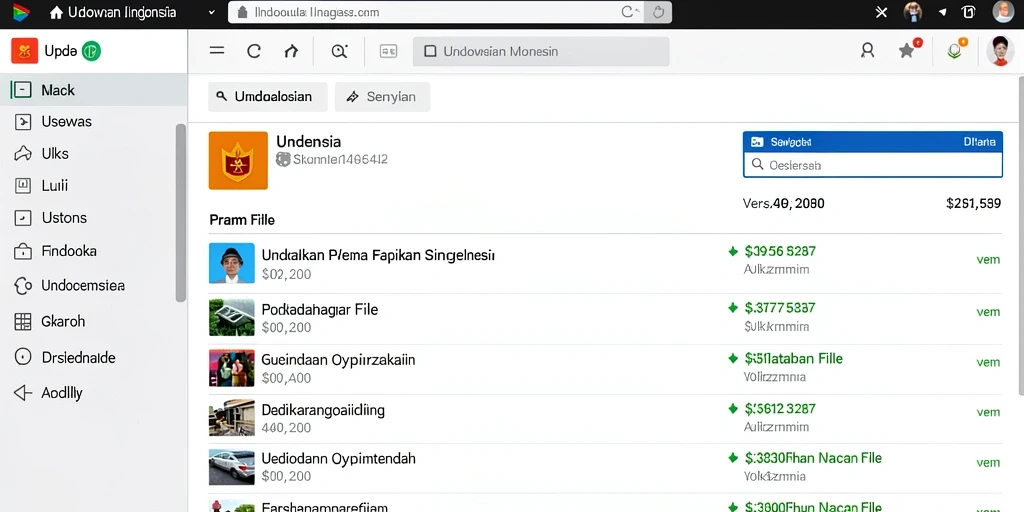The width and height of the screenshot is (1024, 512).
Task: Click the green Upda status badge
Action: (91, 51)
